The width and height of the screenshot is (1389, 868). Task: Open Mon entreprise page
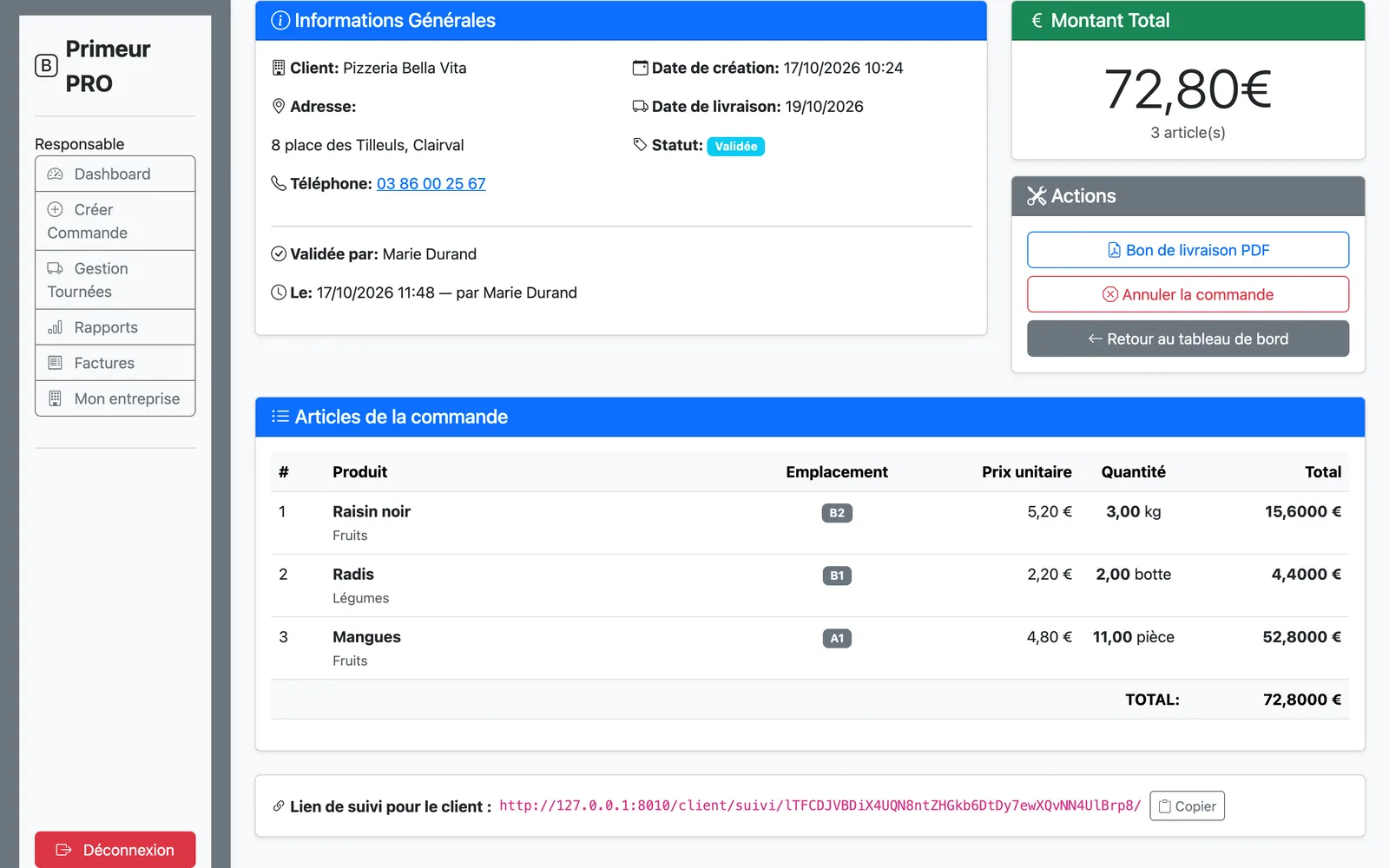(x=115, y=398)
